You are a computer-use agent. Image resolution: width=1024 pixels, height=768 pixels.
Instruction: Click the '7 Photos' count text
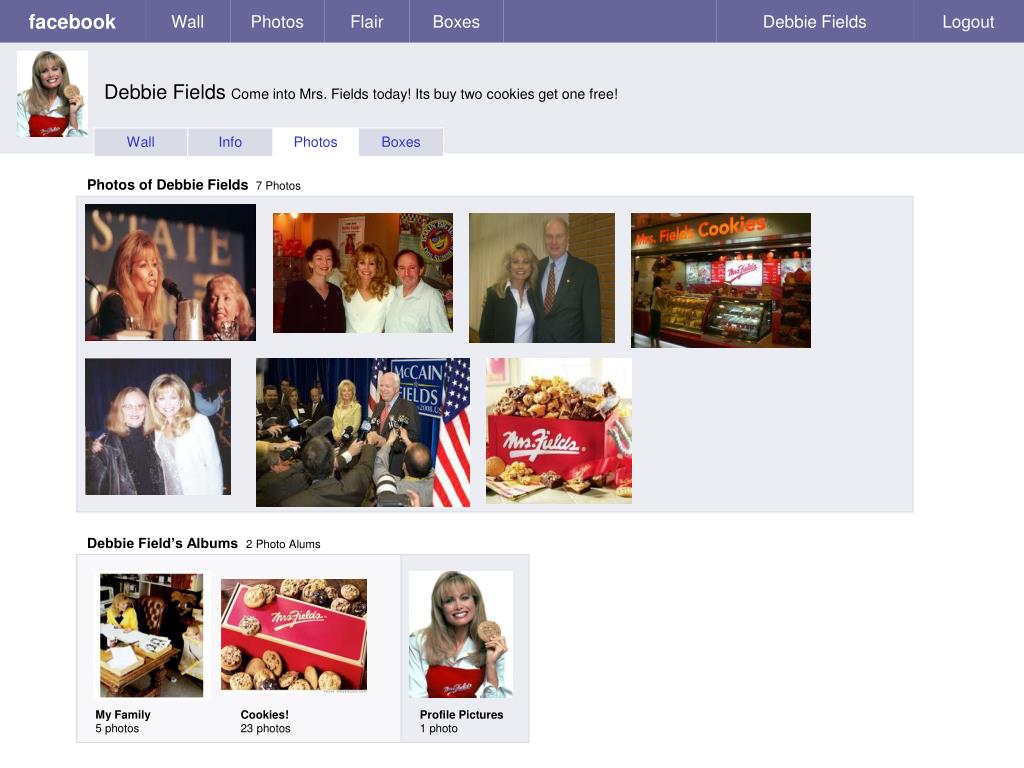tap(278, 185)
